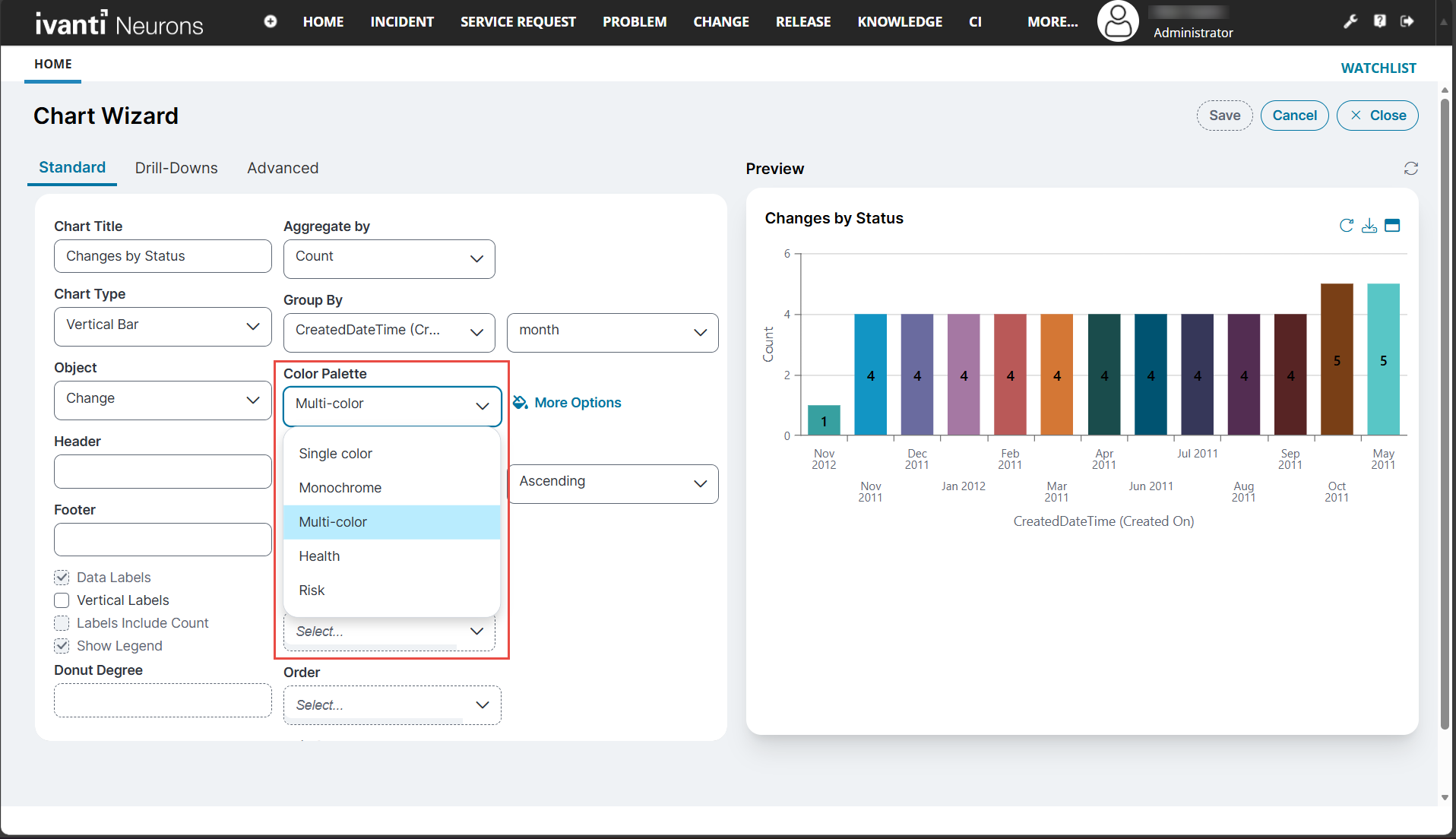Select Monochrome from the palette list
Viewport: 1456px width, 839px height.
coord(340,488)
